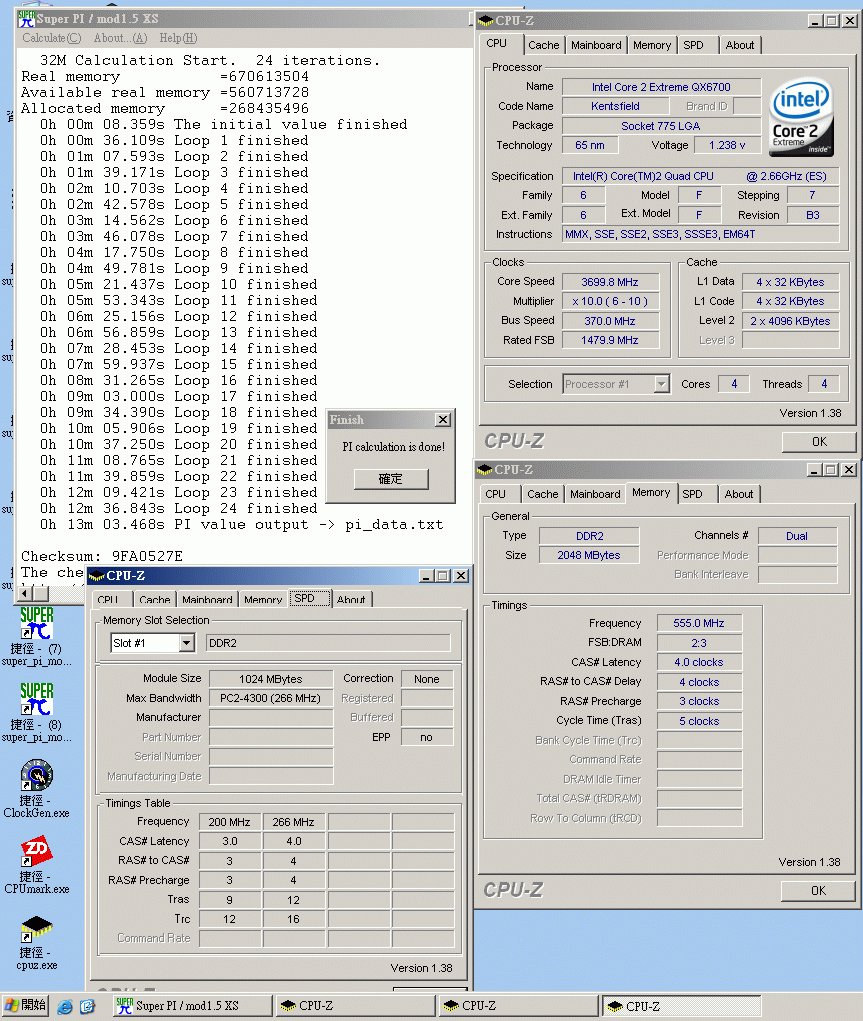Click CAS# Latency value 4.0 clocks
863x1021 pixels.
coord(699,662)
